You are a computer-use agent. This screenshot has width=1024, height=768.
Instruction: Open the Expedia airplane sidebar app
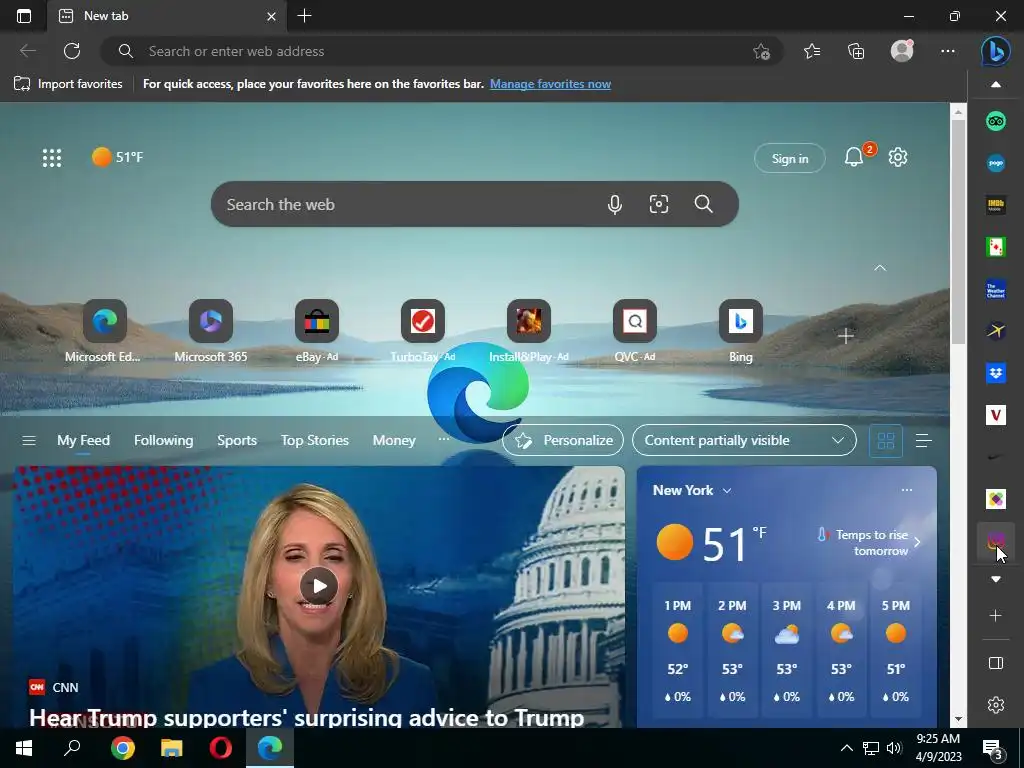(995, 331)
